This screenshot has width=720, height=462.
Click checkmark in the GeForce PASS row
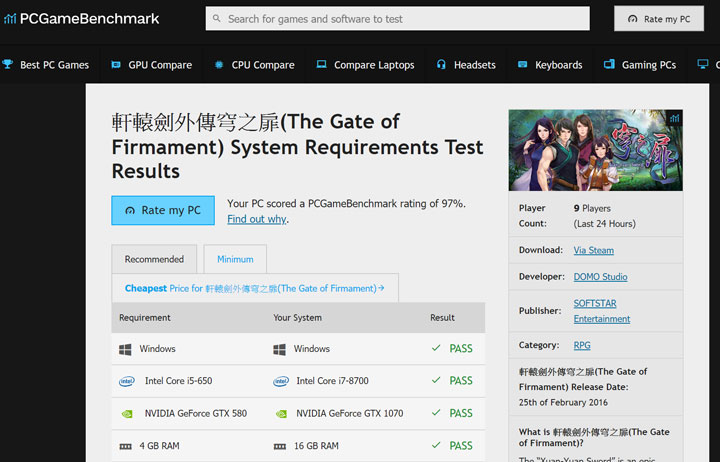point(436,412)
